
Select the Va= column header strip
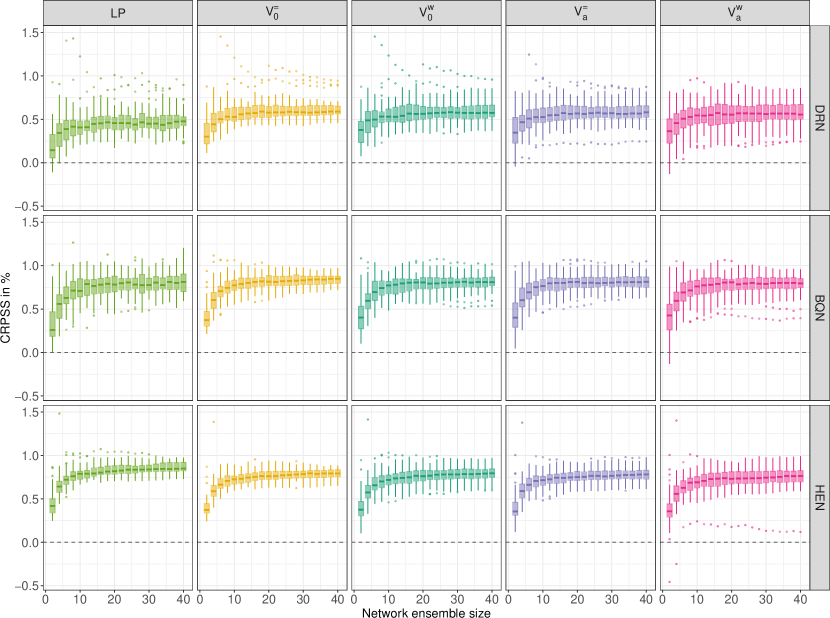point(581,12)
